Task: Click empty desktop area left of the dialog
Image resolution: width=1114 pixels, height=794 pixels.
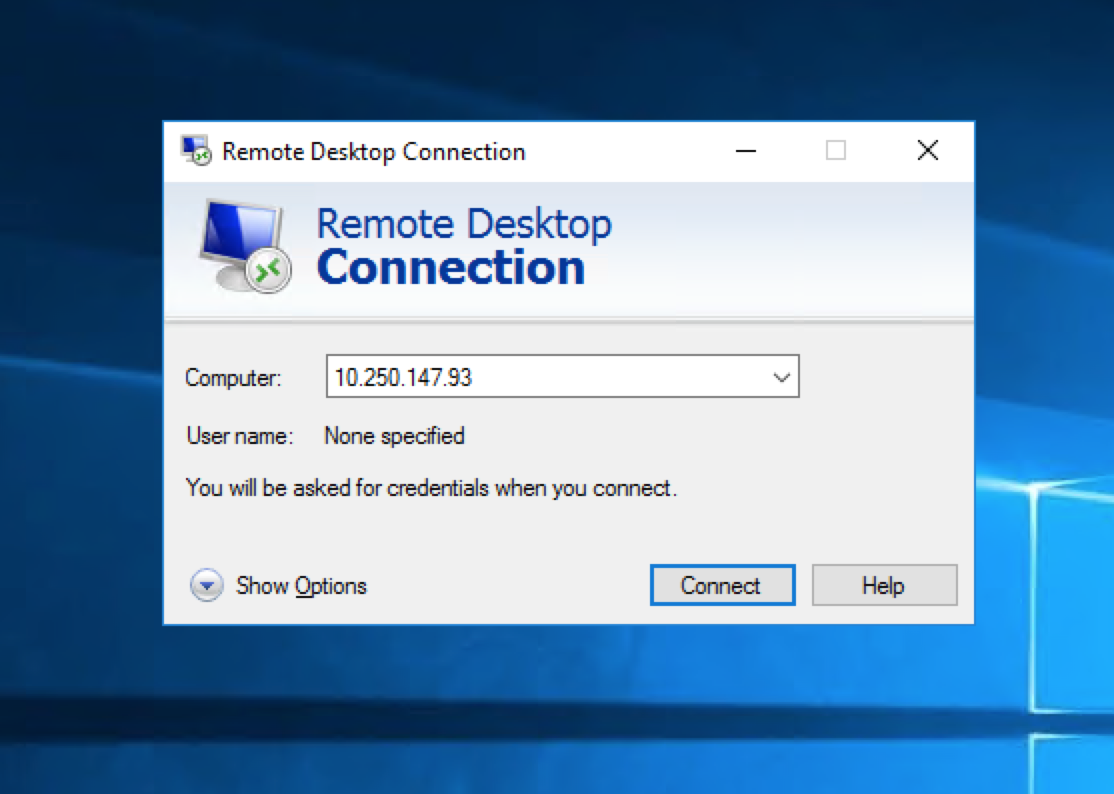Action: (80, 400)
